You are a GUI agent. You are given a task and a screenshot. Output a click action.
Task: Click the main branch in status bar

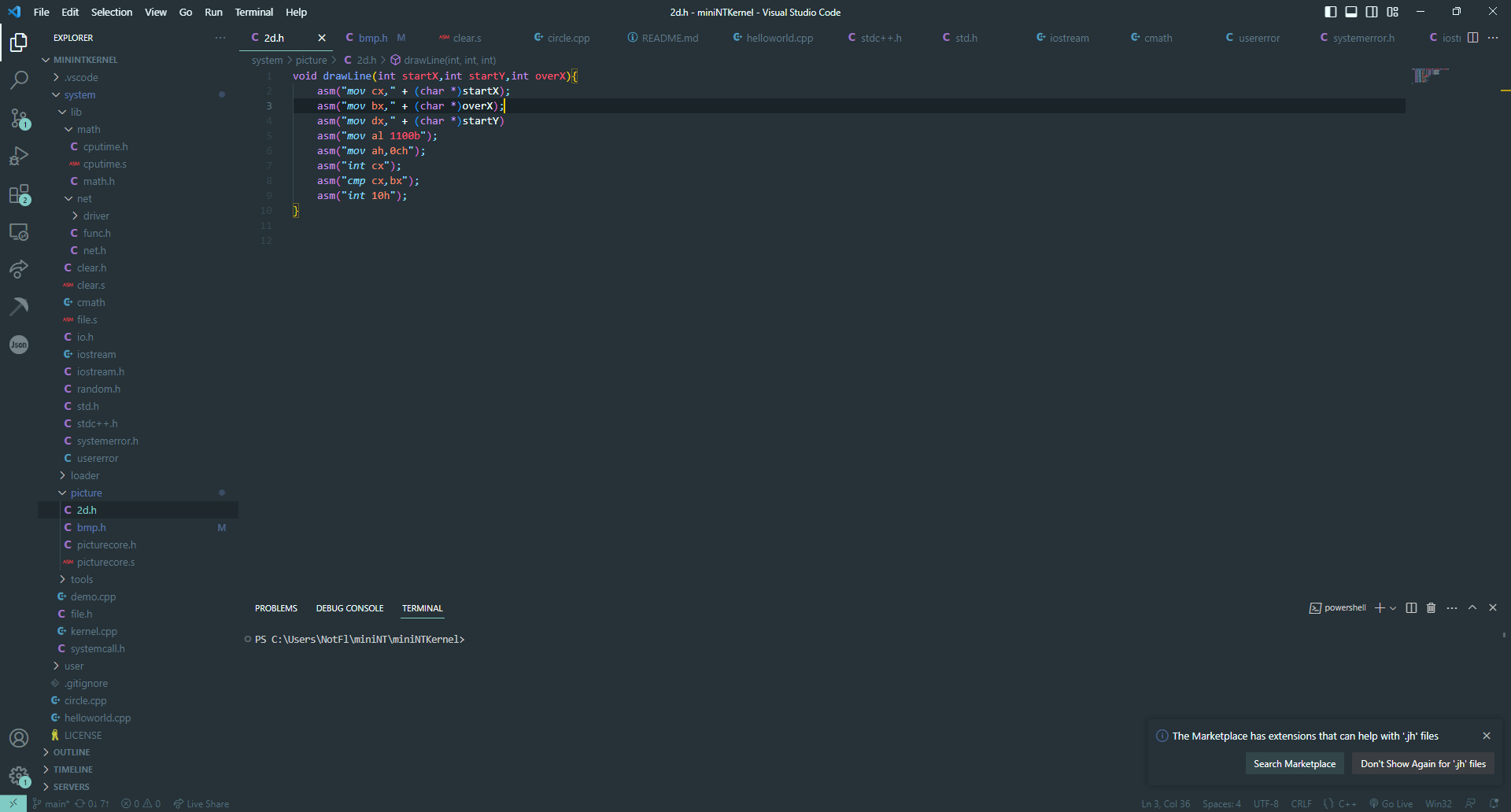[50, 803]
